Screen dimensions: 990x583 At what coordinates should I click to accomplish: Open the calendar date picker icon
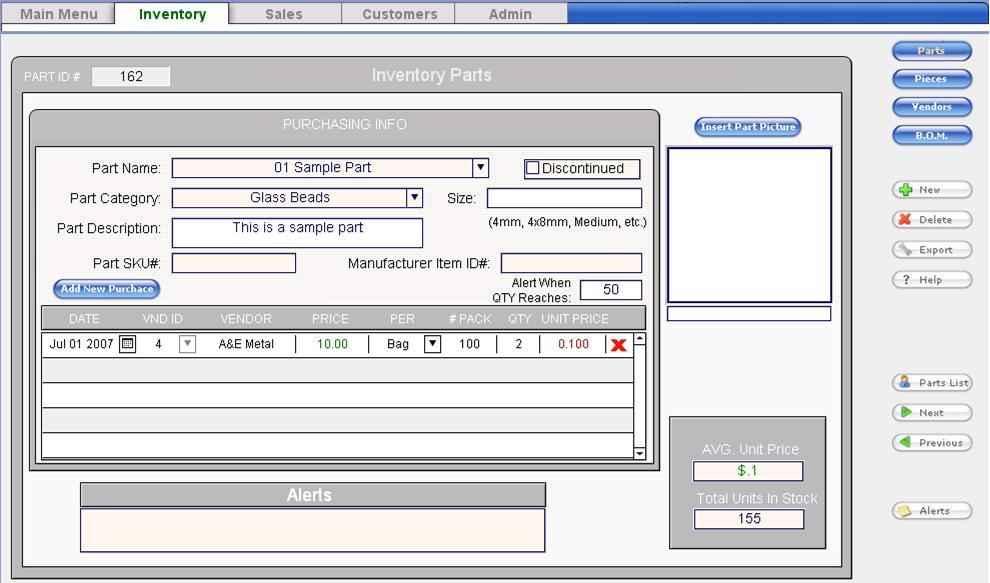pyautogui.click(x=127, y=344)
